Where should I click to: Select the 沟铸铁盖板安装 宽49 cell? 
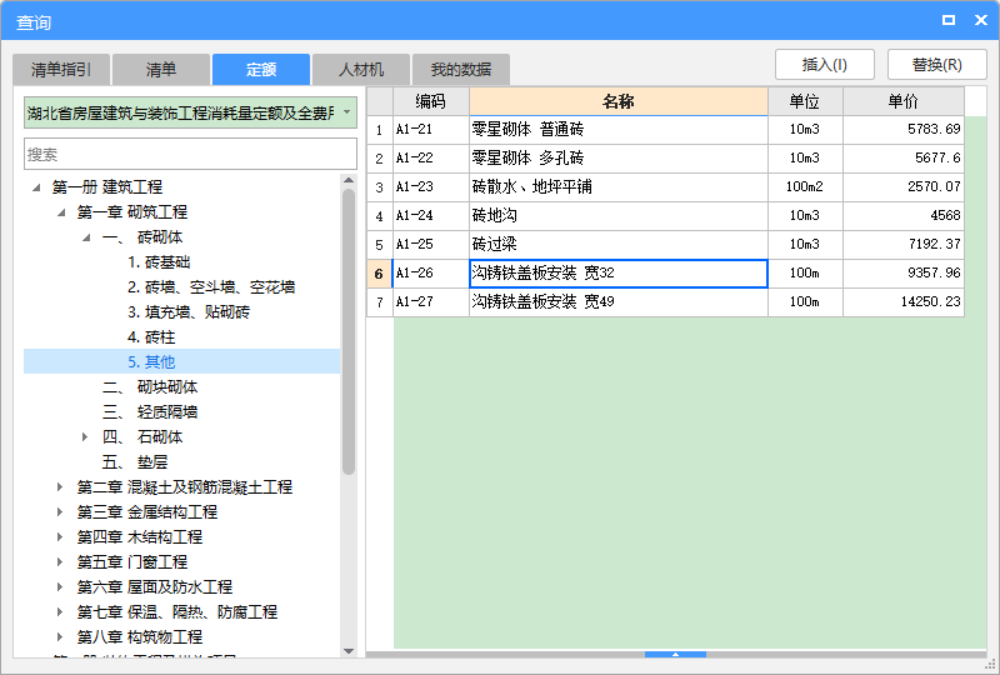pyautogui.click(x=618, y=302)
